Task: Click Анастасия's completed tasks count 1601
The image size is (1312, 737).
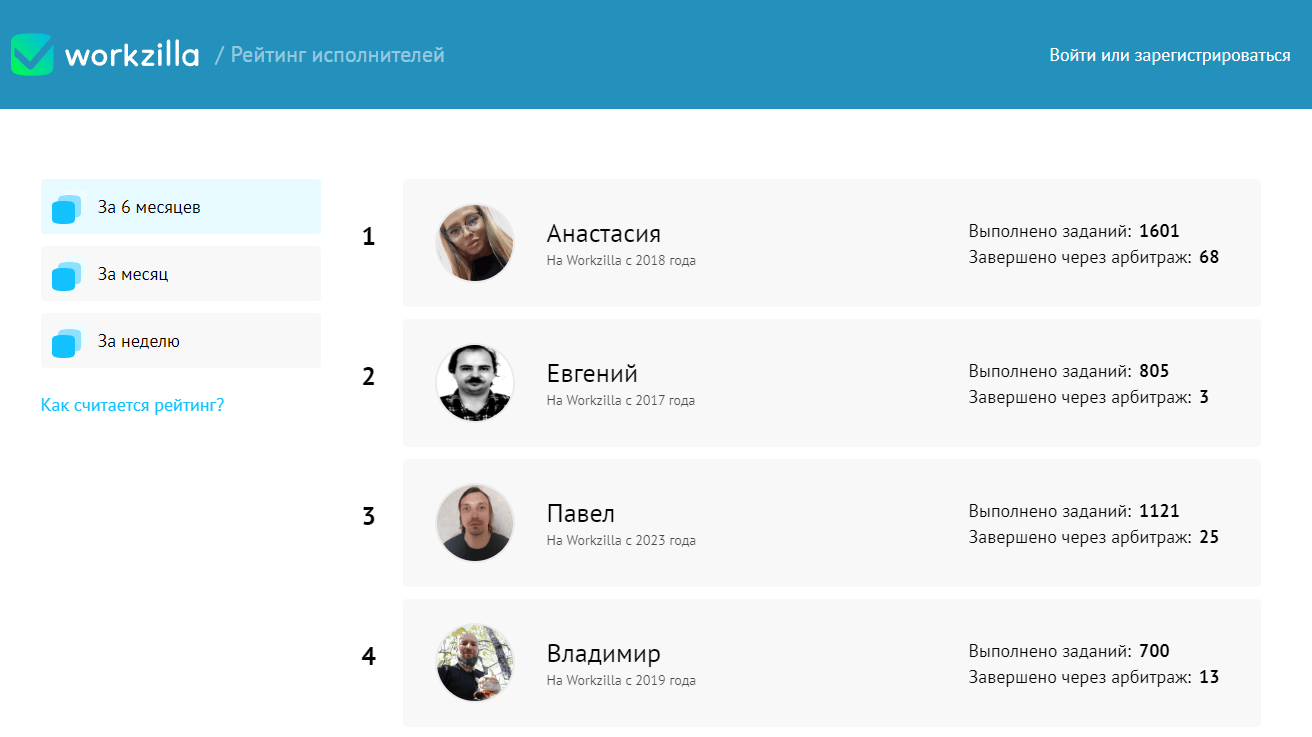Action: (1159, 231)
